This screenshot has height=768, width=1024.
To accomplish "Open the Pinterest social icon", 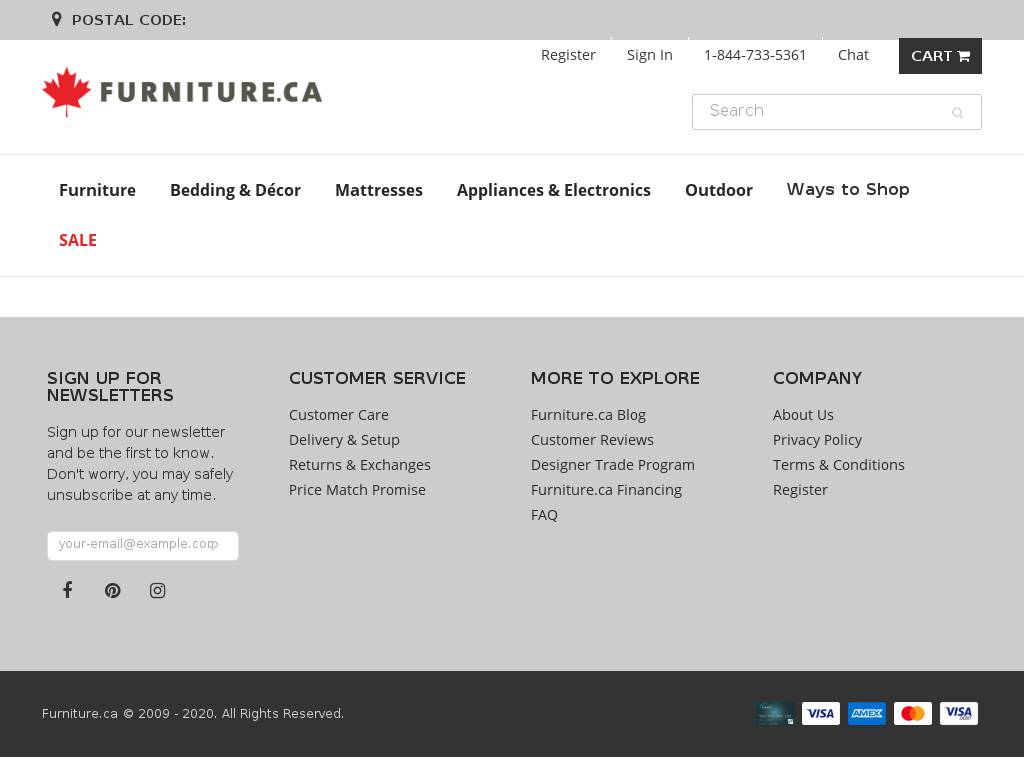I will point(113,591).
